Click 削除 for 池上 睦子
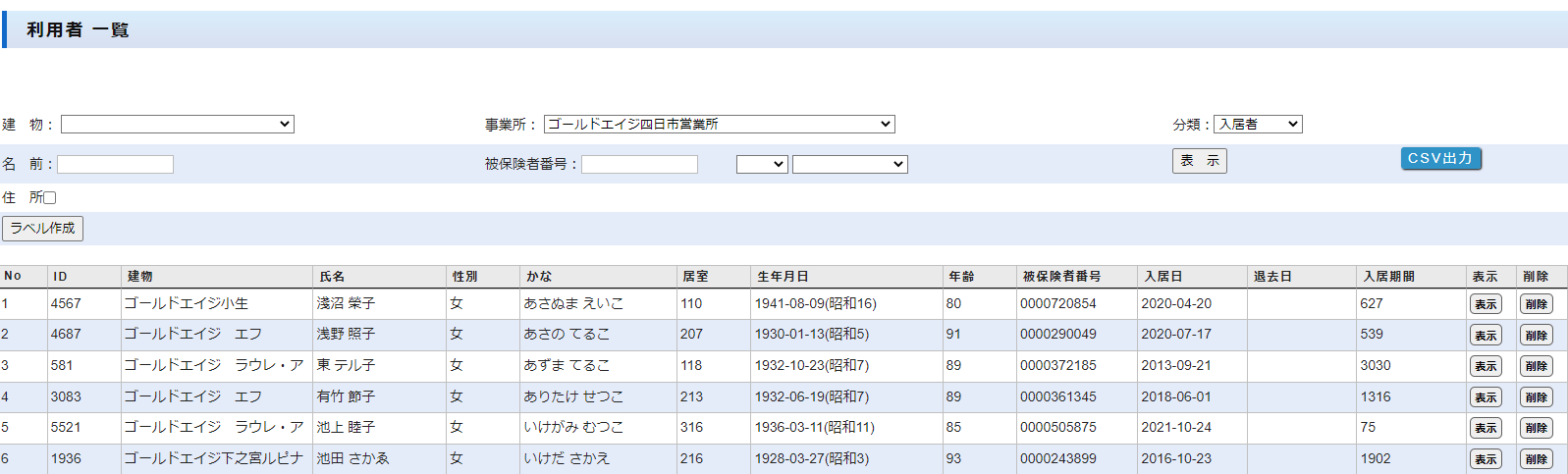Image resolution: width=1568 pixels, height=474 pixels. 1536,428
